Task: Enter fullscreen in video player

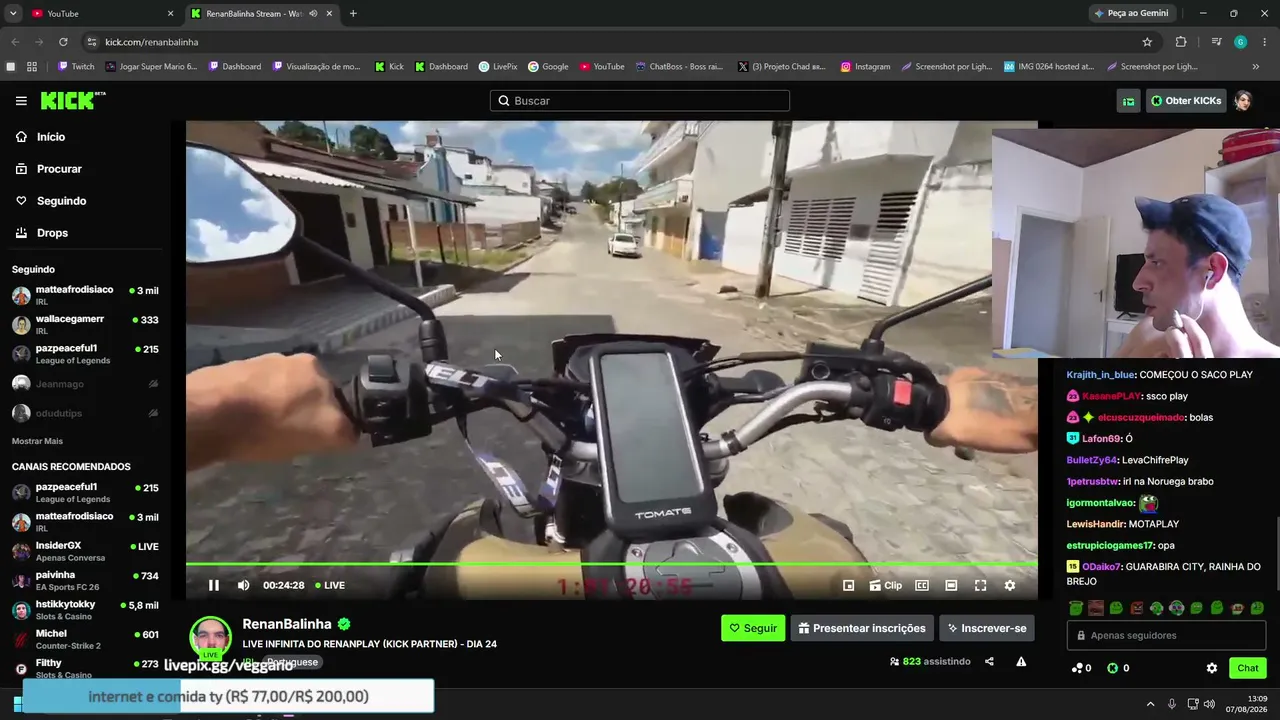Action: coord(980,585)
